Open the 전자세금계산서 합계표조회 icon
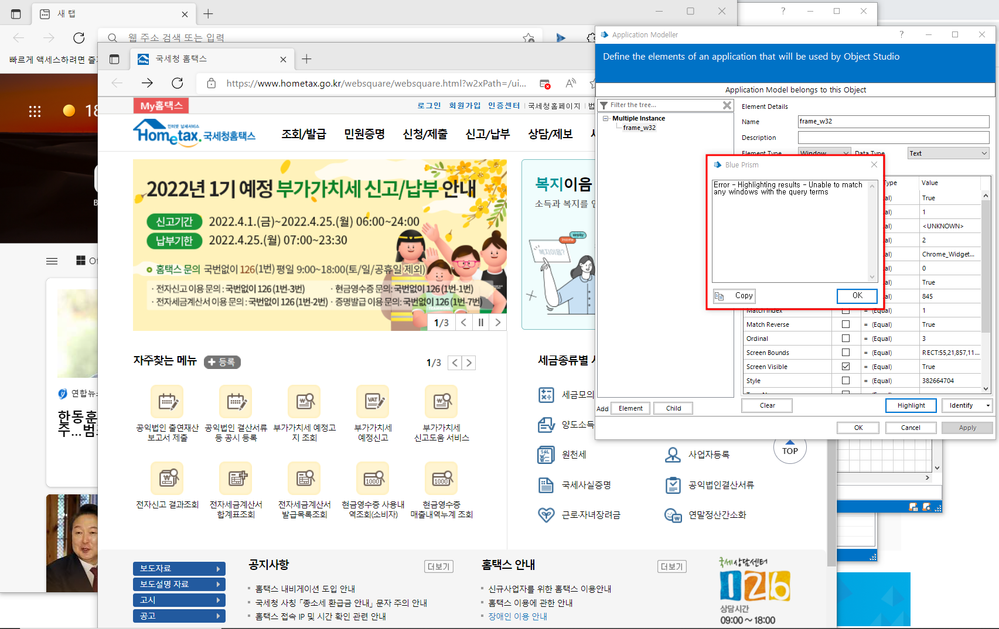999x629 pixels. 236,478
